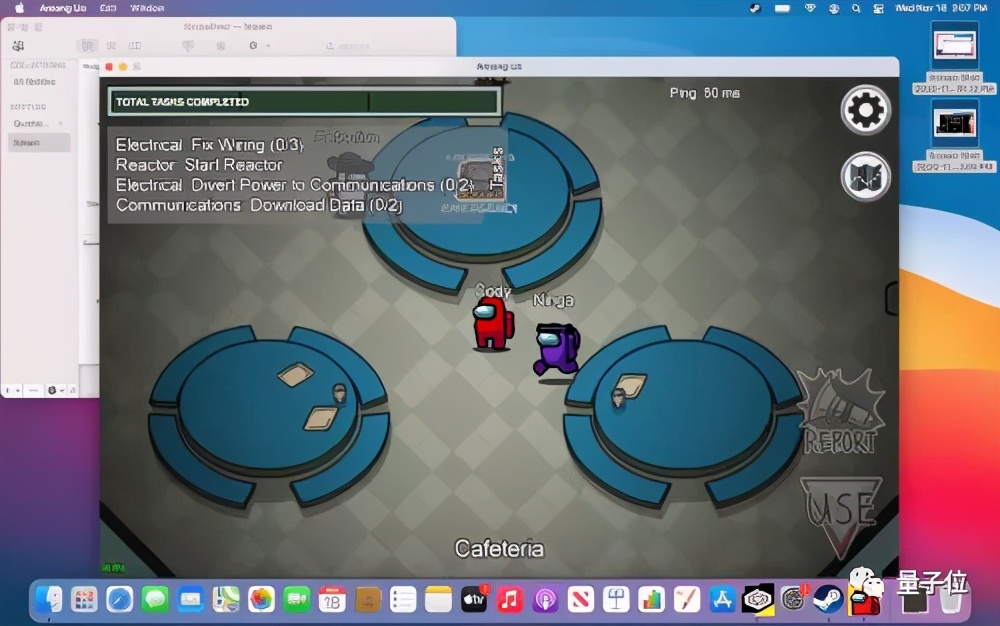Open the ship map button
1000x626 pixels.
[x=865, y=176]
